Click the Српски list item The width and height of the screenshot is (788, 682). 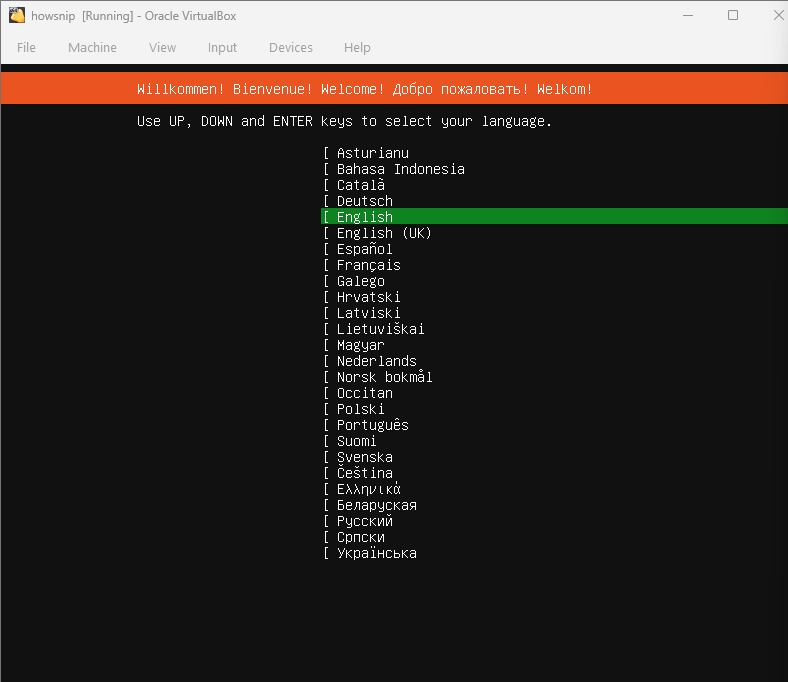coord(361,537)
